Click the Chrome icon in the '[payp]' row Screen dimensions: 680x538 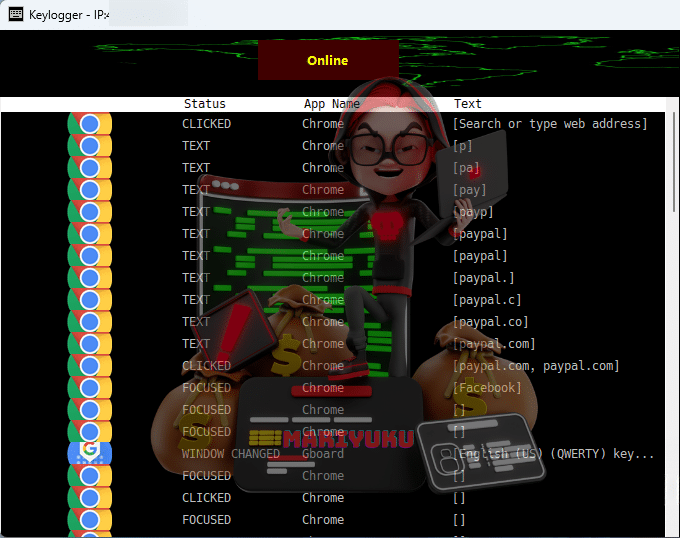(x=89, y=212)
